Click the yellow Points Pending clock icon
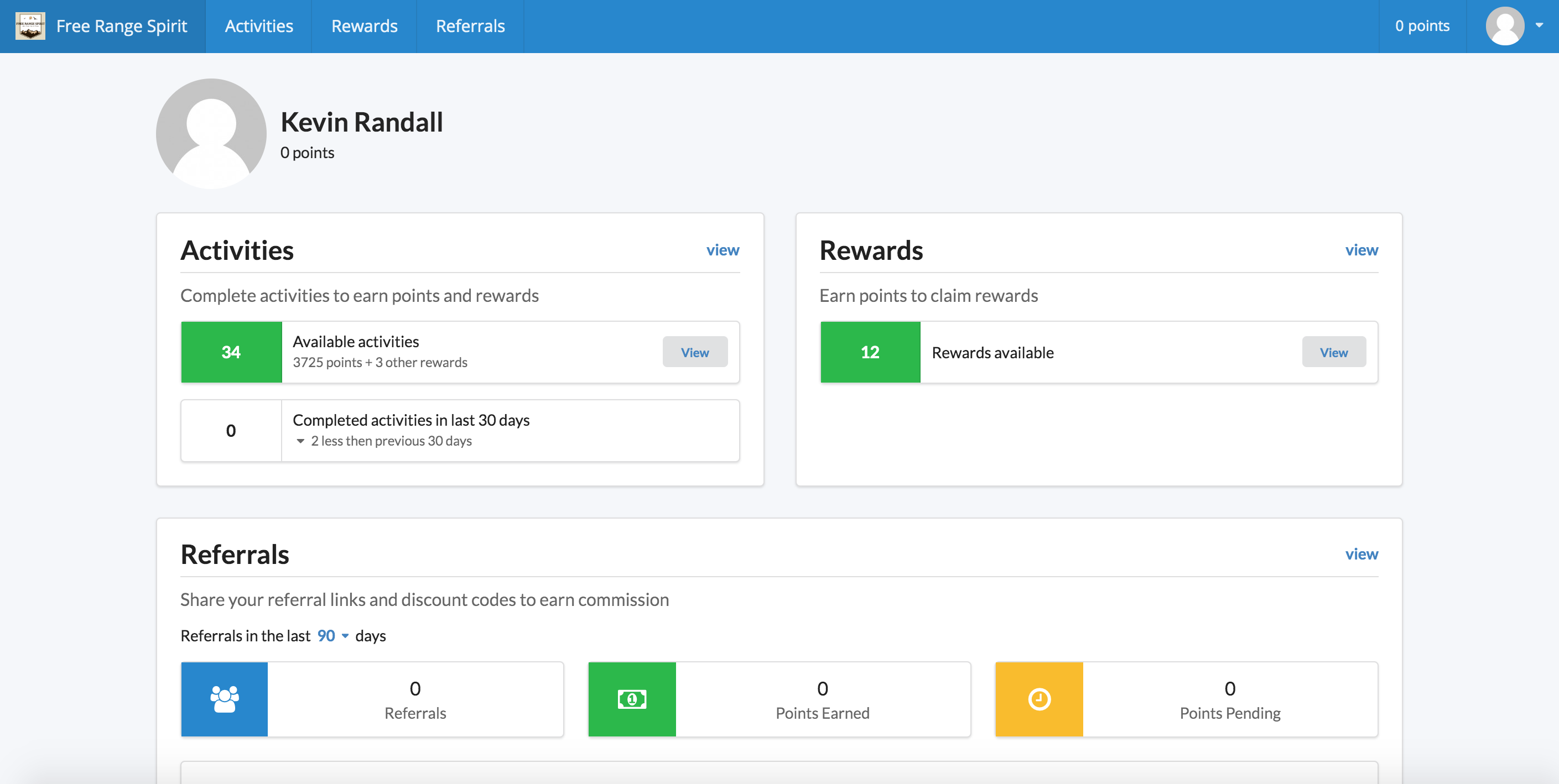This screenshot has width=1559, height=784. (1039, 699)
